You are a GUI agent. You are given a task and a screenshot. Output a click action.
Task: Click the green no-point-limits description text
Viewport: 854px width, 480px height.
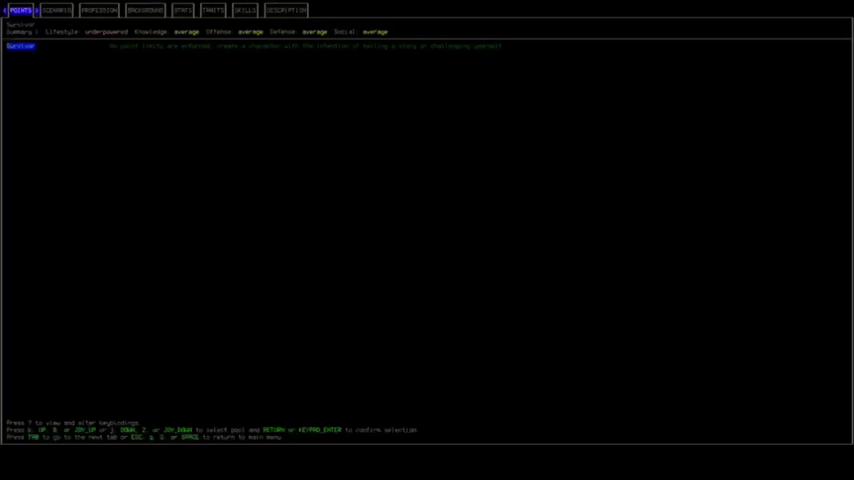coord(305,46)
